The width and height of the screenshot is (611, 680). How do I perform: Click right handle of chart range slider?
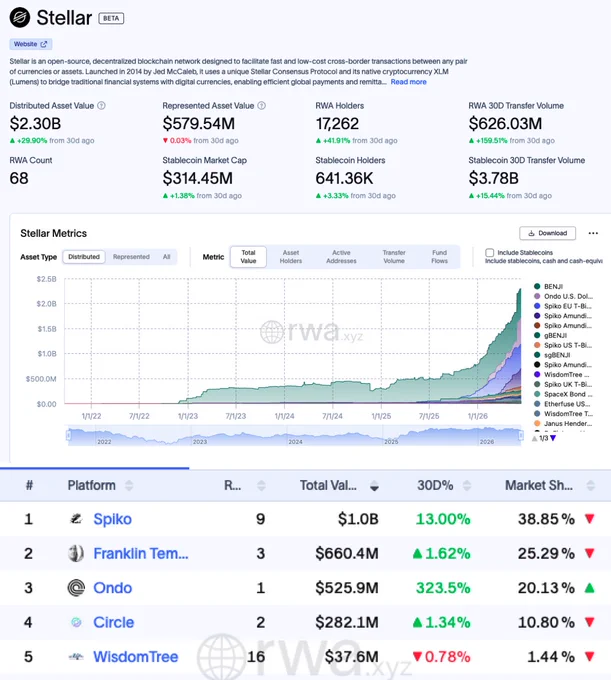(521, 435)
